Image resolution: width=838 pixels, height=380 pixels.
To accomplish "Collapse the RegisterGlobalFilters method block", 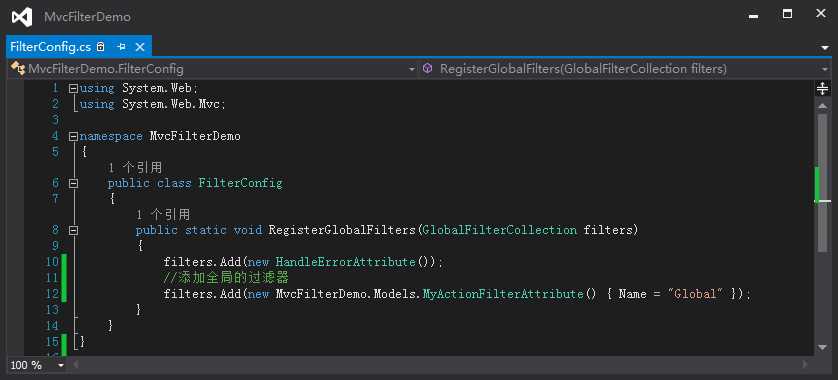I will coord(73,230).
